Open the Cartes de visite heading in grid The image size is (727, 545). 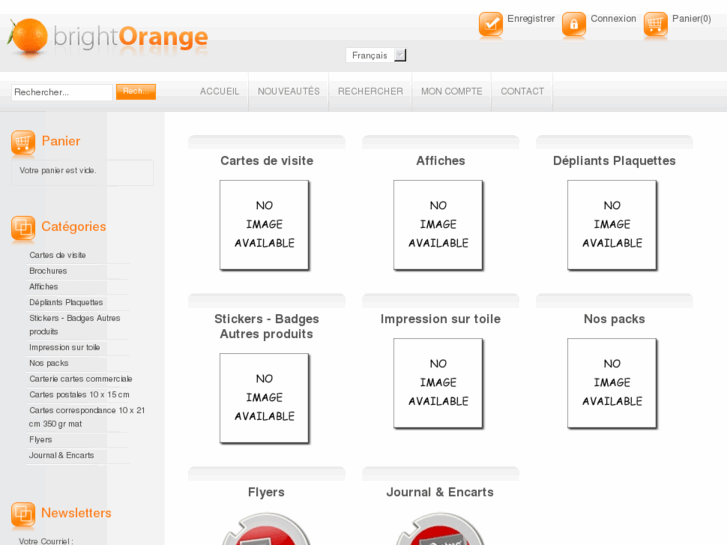(267, 161)
